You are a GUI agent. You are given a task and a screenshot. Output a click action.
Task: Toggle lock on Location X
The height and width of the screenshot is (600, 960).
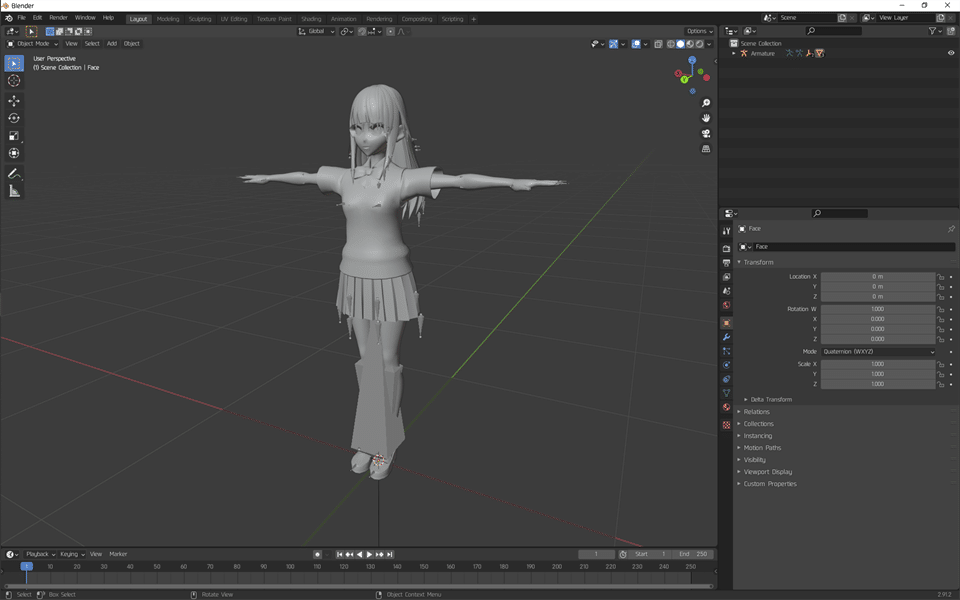tap(941, 277)
